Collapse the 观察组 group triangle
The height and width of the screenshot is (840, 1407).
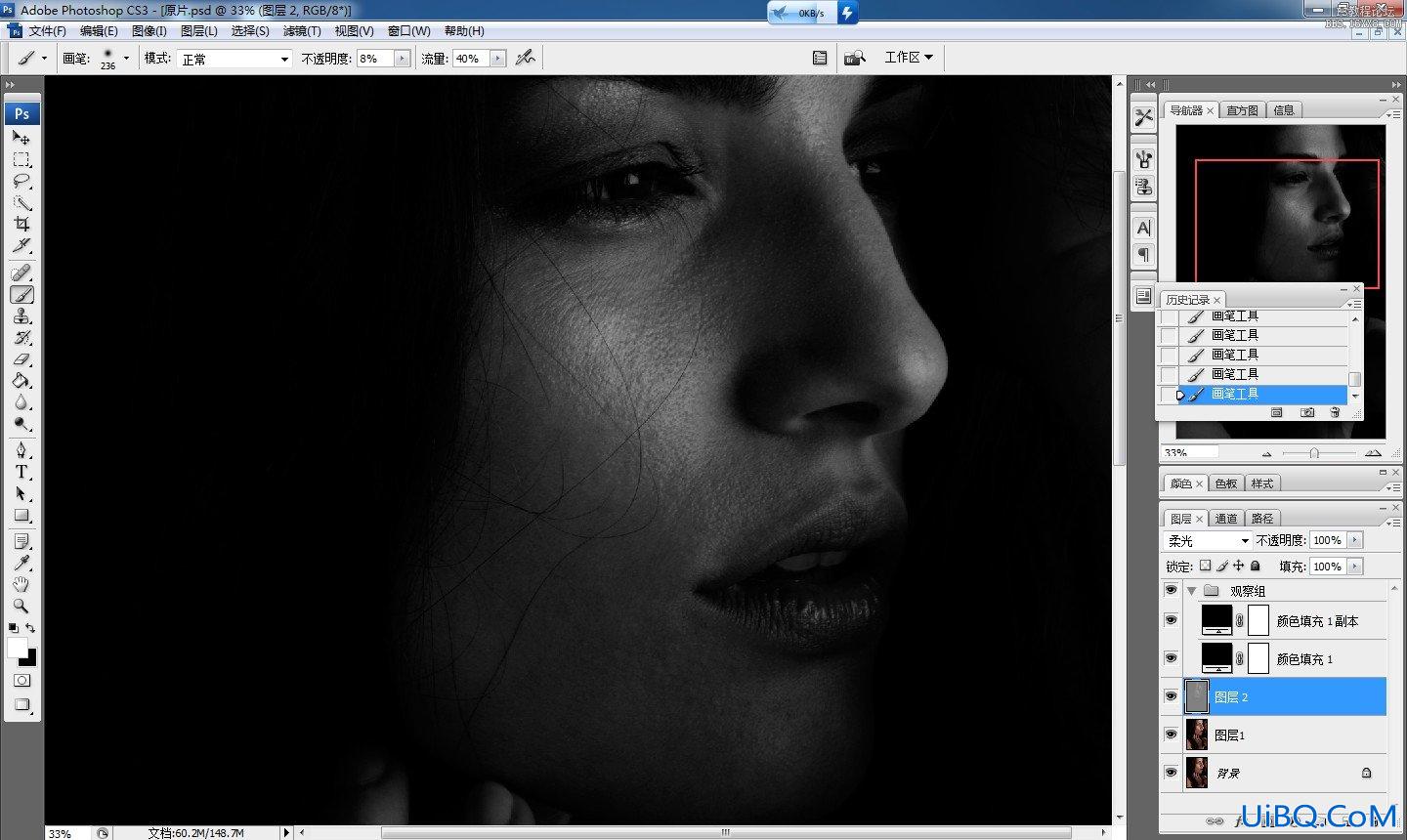tap(1191, 591)
